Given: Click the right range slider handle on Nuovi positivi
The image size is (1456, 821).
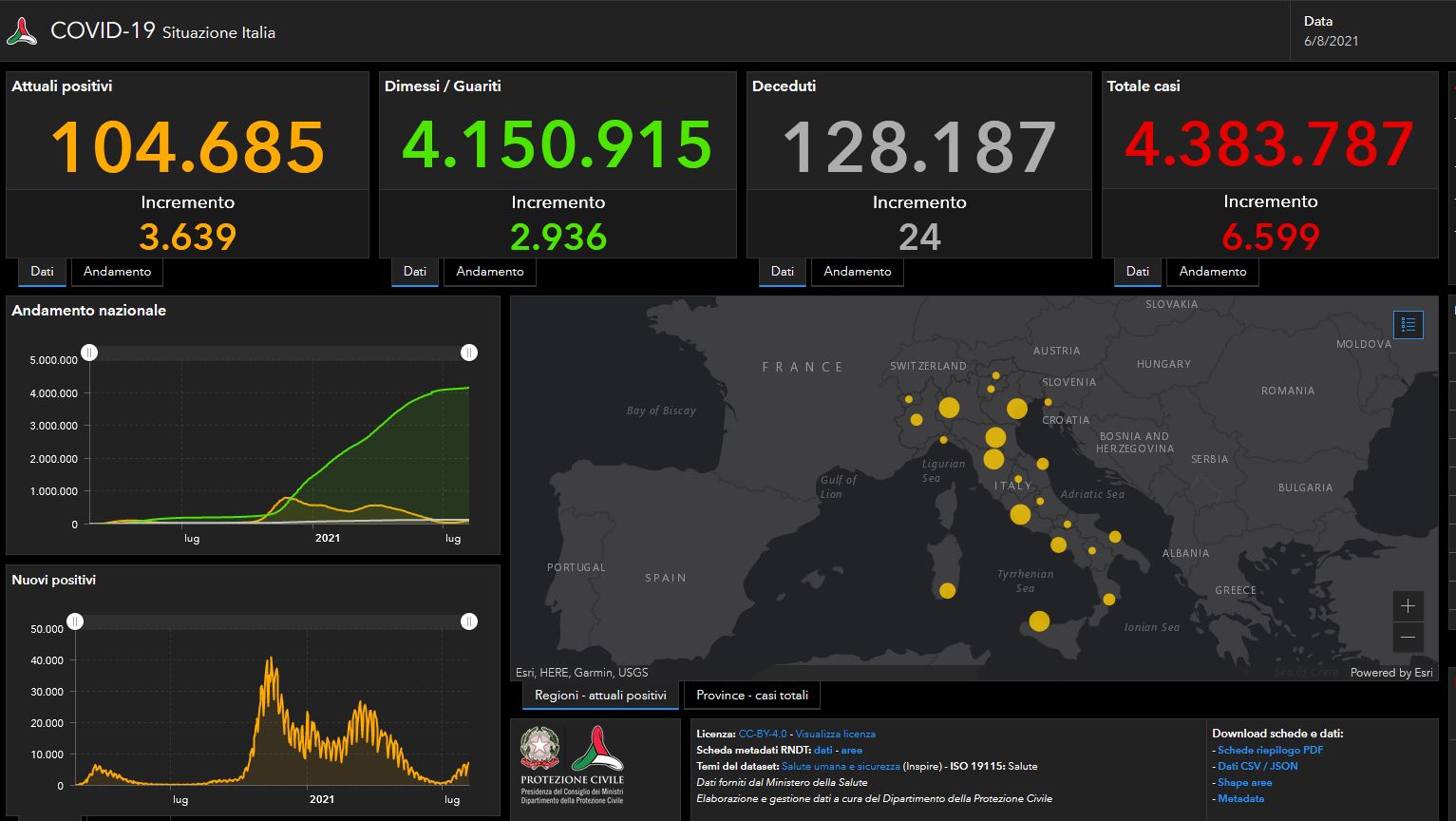Looking at the screenshot, I should pyautogui.click(x=469, y=621).
